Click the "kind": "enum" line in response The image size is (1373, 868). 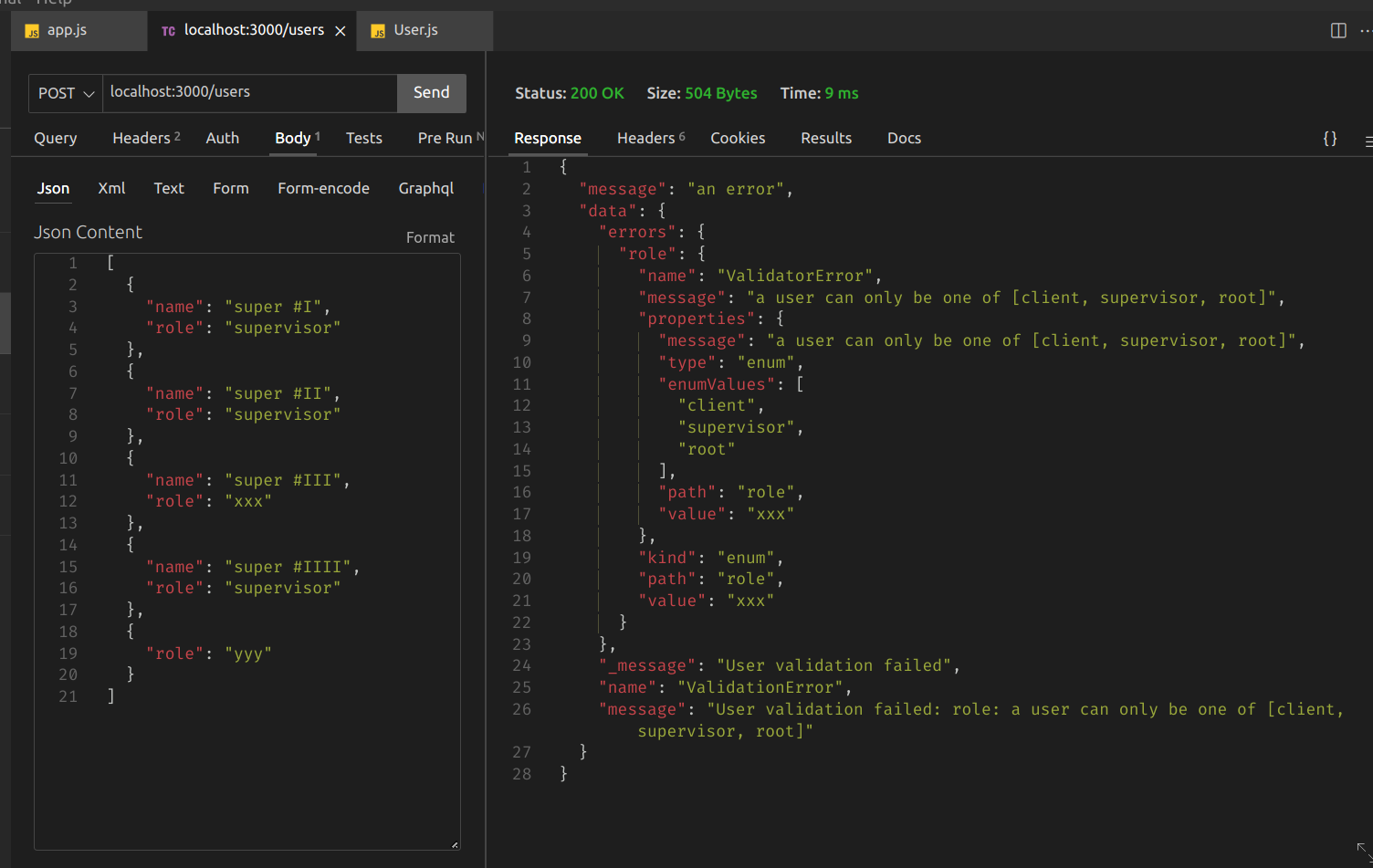coord(711,558)
